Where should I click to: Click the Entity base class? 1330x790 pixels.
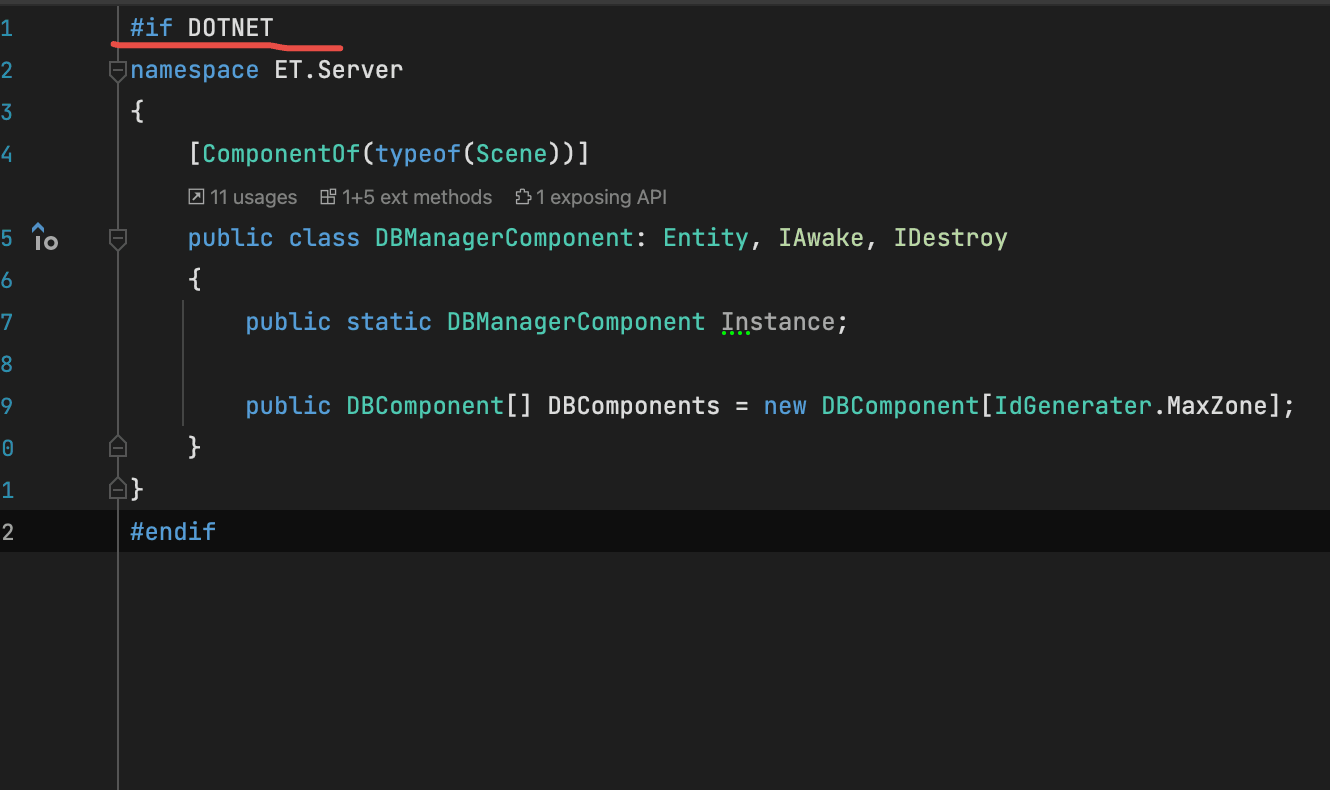click(x=706, y=238)
